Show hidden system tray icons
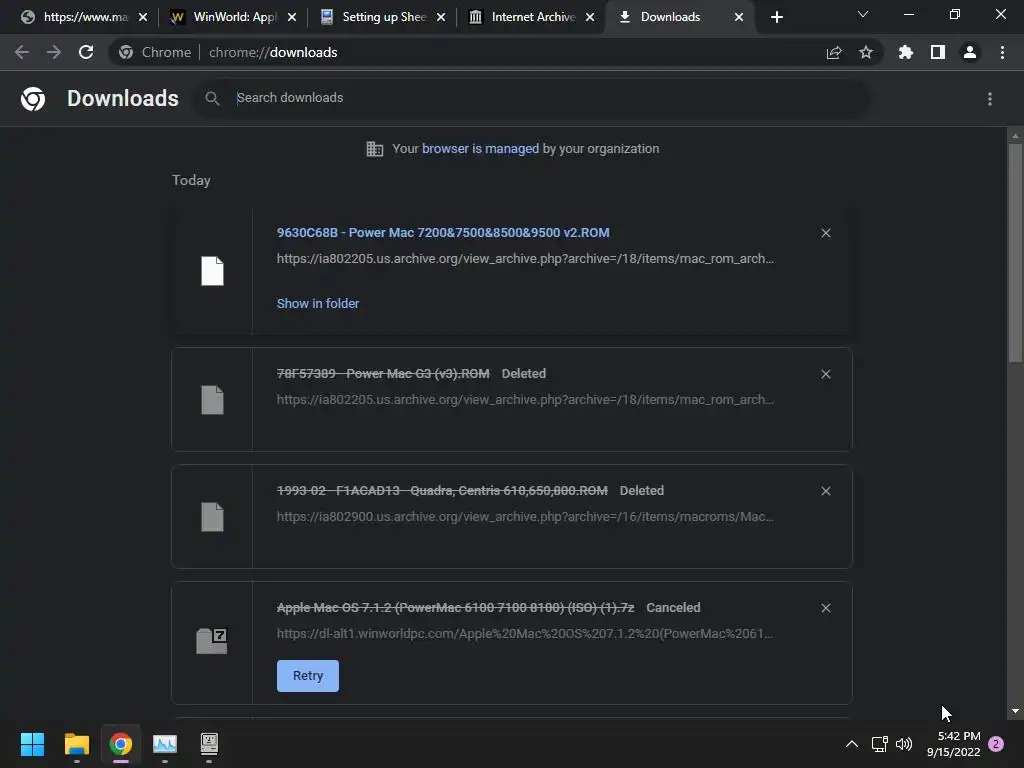The width and height of the screenshot is (1024, 768). tap(852, 744)
